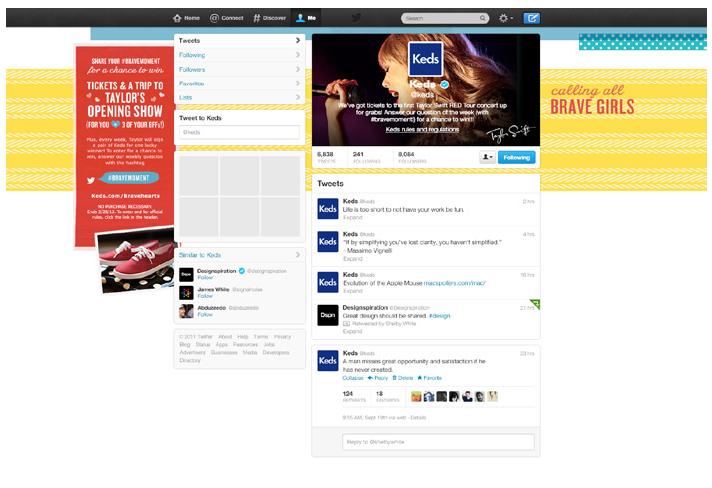Image resolution: width=712 pixels, height=488 pixels.
Task: Open Keds rules and regulations link
Action: tap(422, 129)
